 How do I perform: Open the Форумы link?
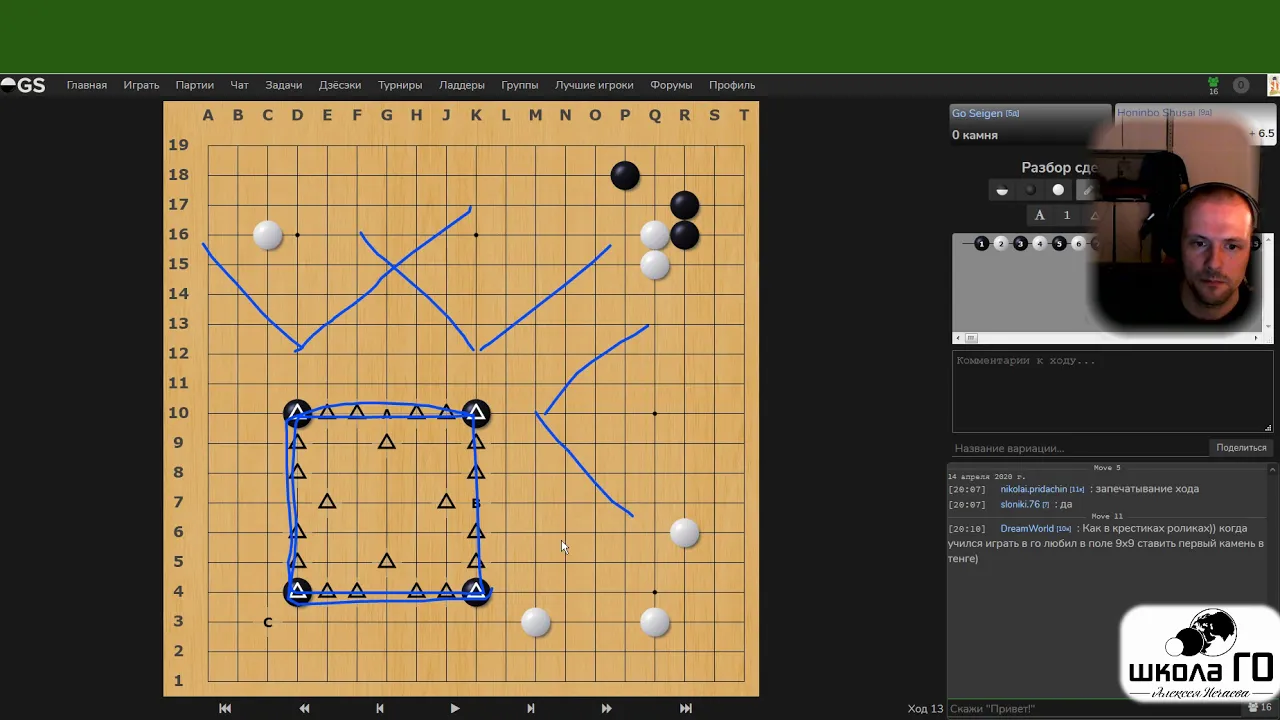pos(671,85)
